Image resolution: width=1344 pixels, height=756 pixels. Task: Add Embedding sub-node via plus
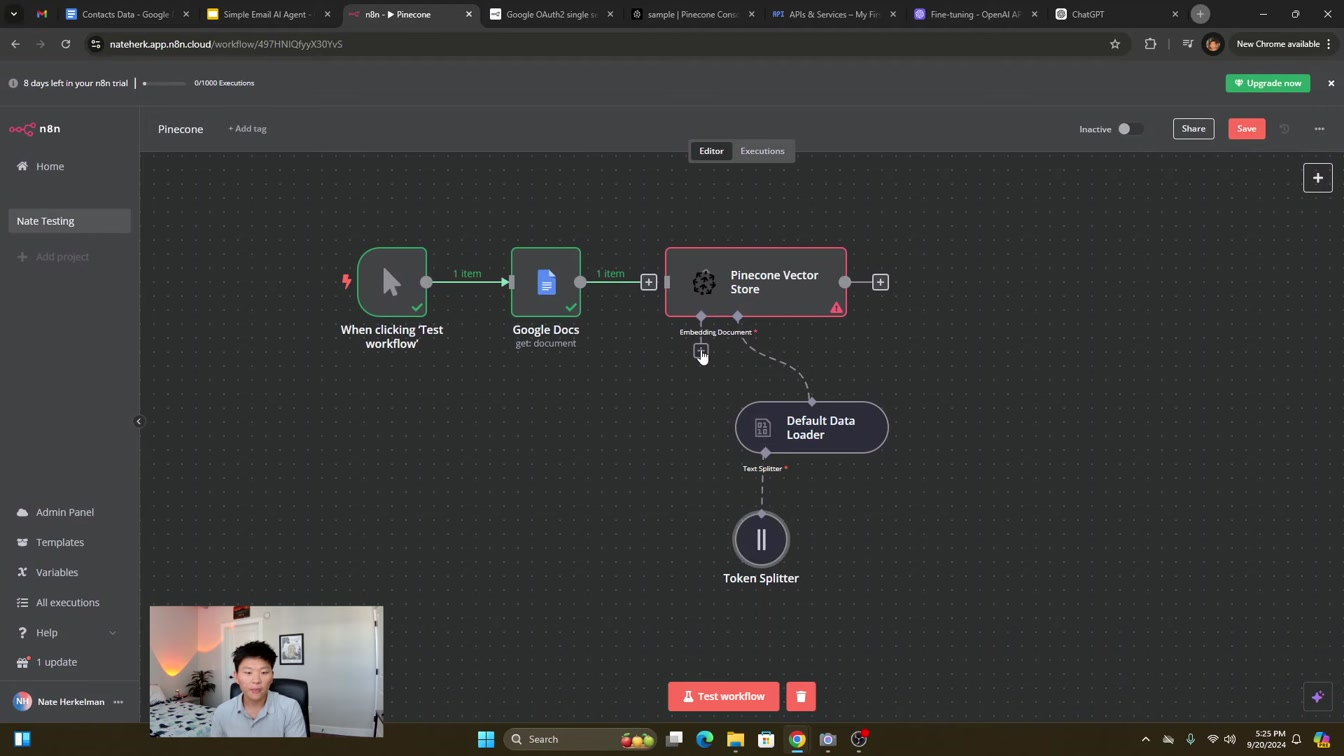pos(701,351)
